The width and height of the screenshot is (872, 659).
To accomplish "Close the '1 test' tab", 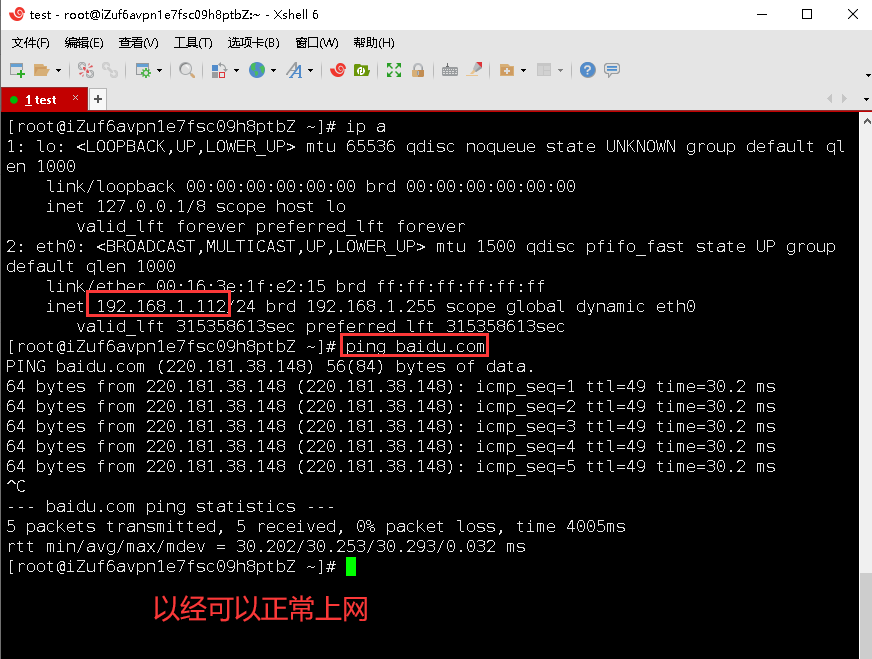I will point(76,98).
